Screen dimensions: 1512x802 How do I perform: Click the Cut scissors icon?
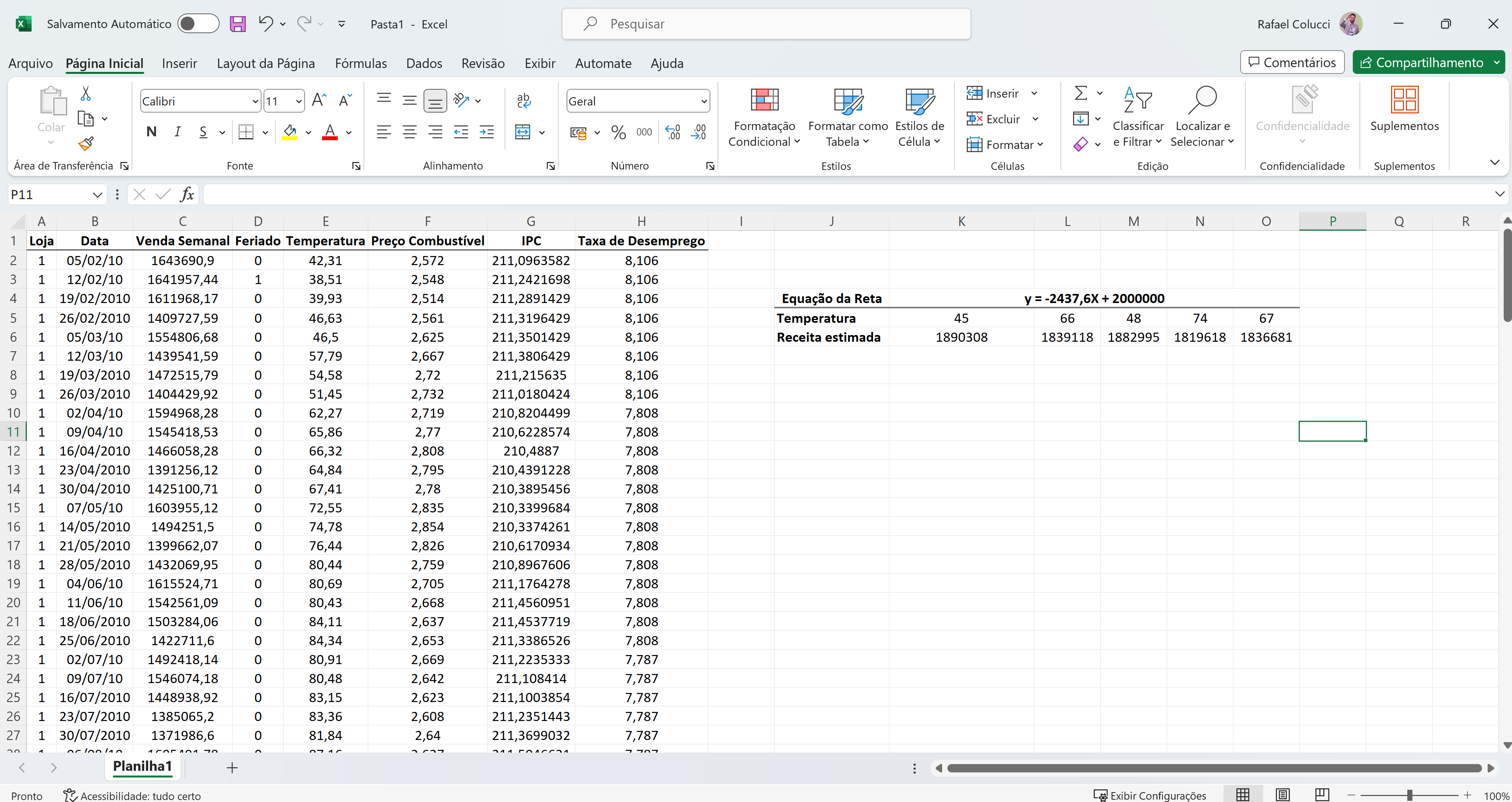[86, 94]
